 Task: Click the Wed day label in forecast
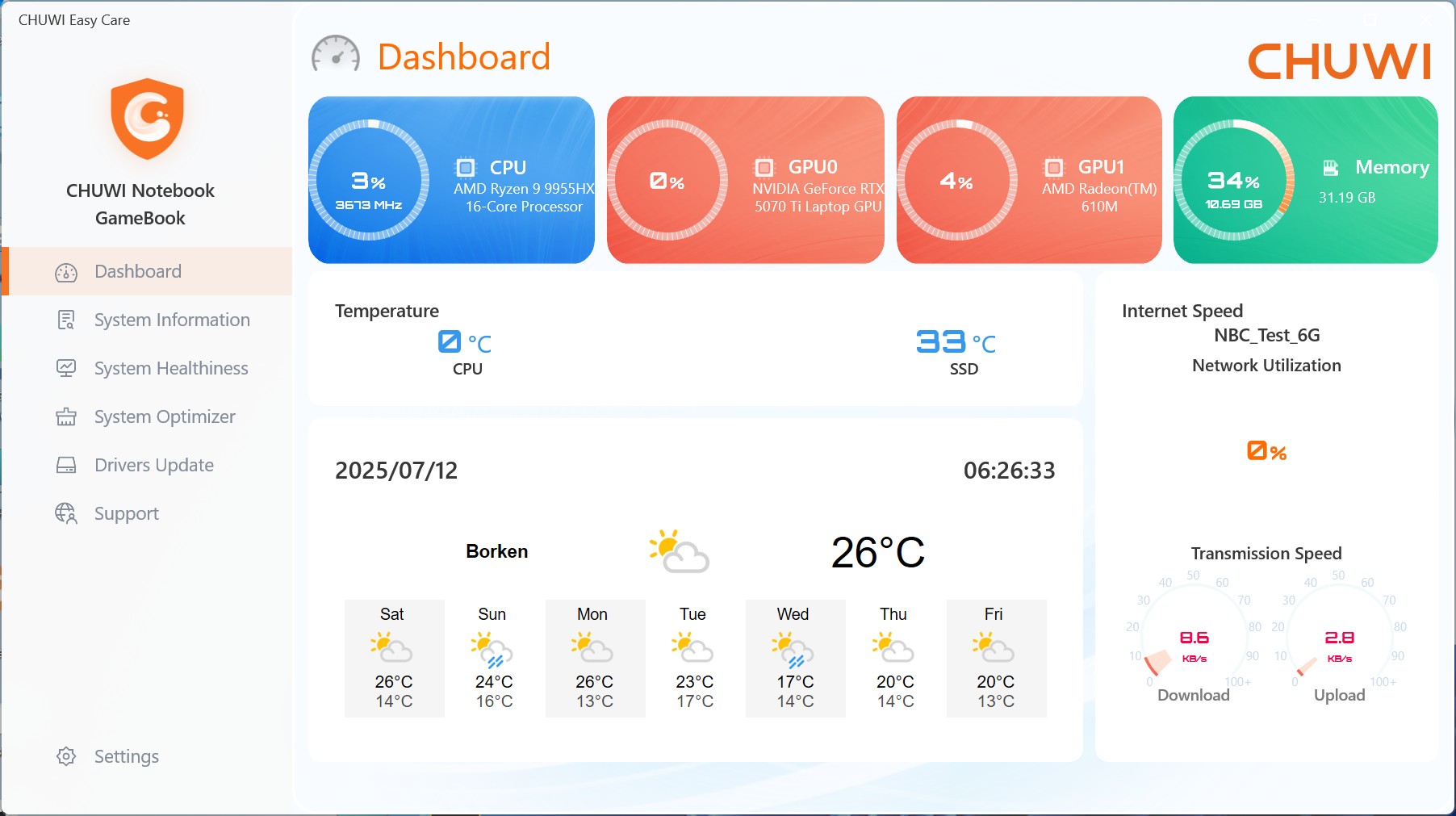point(793,614)
